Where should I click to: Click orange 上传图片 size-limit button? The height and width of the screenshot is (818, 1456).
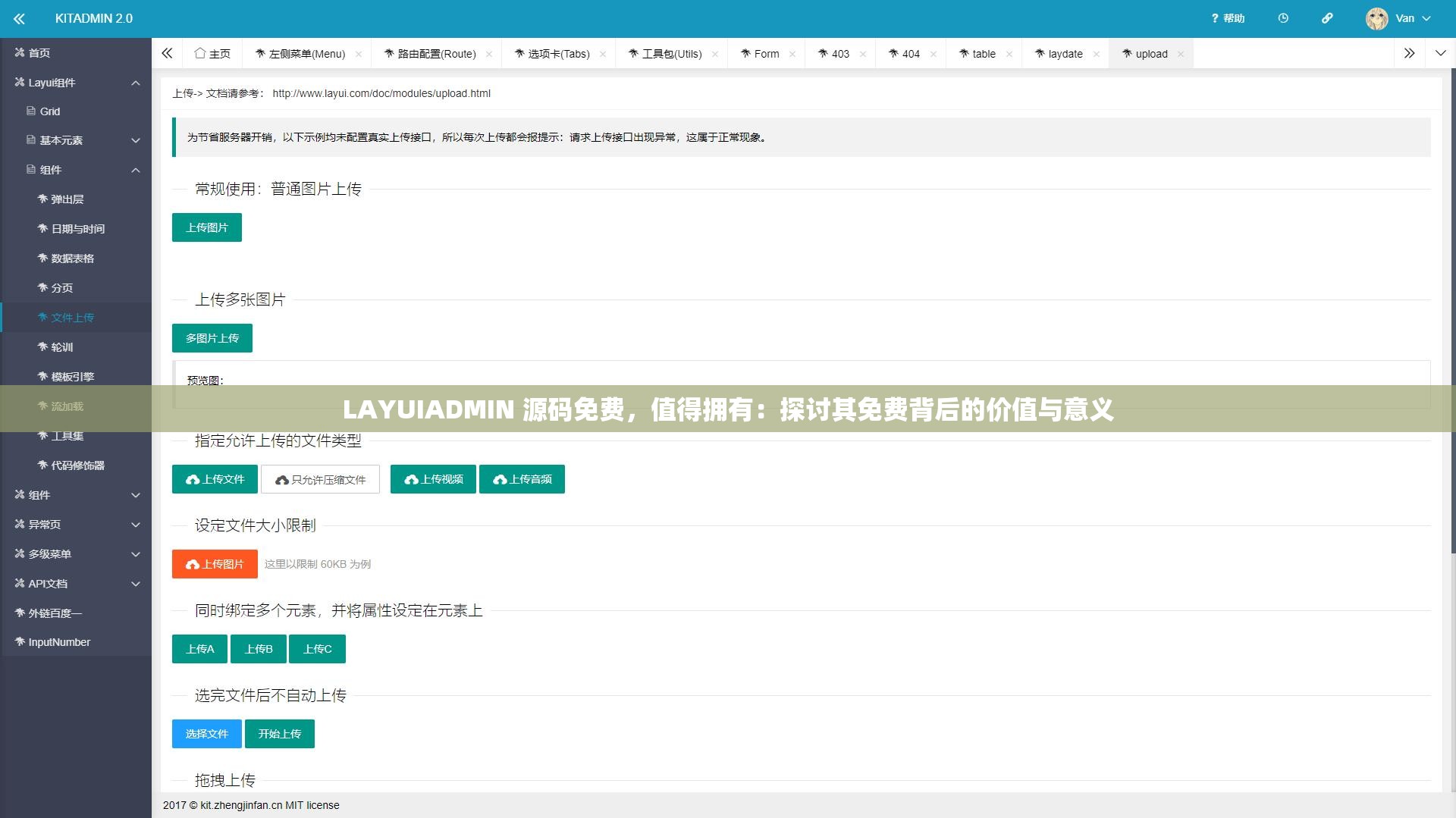pyautogui.click(x=215, y=564)
